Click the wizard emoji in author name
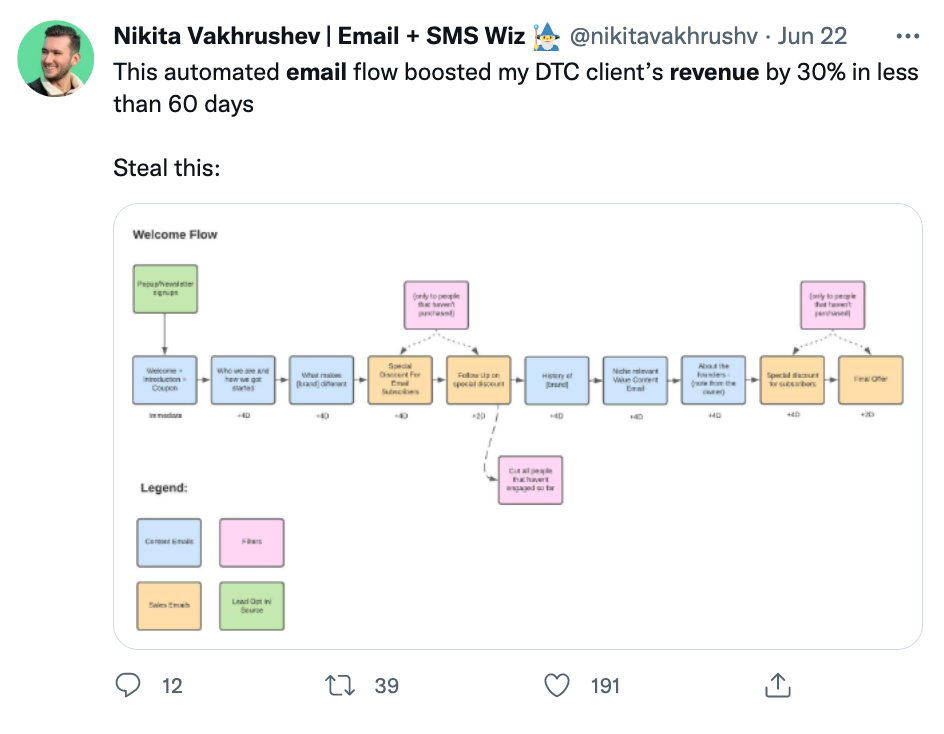944x734 pixels. 545,37
